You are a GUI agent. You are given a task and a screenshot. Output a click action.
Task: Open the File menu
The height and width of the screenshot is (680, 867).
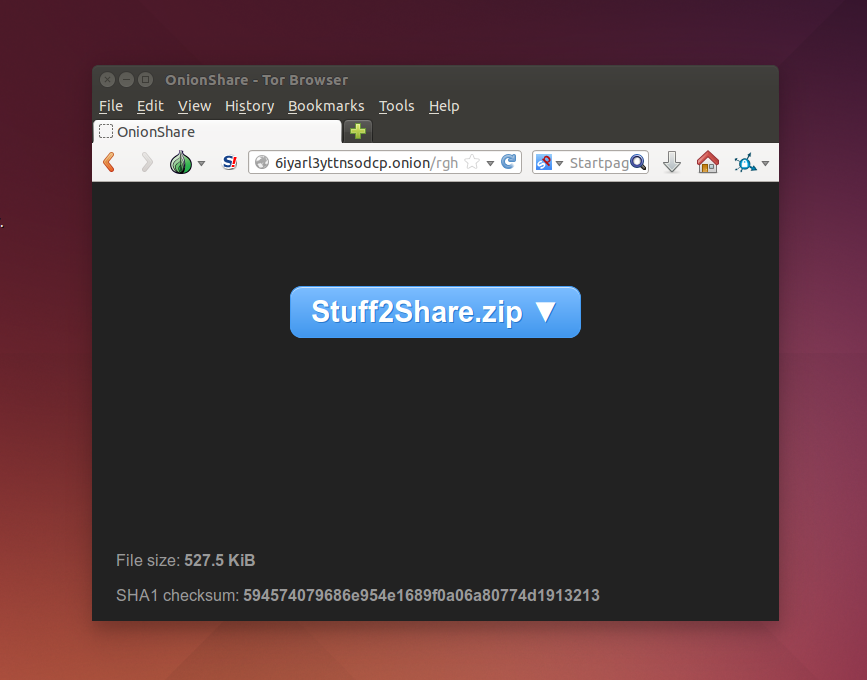point(111,106)
